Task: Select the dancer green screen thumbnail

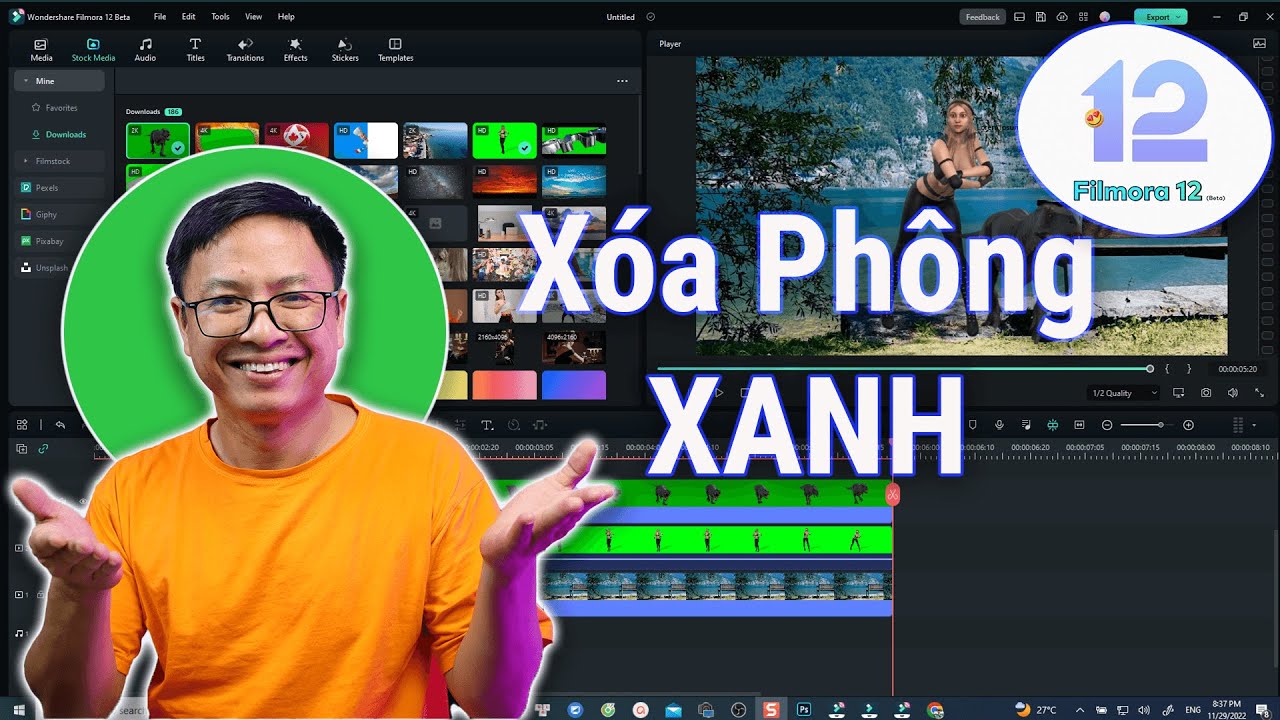Action: click(504, 141)
